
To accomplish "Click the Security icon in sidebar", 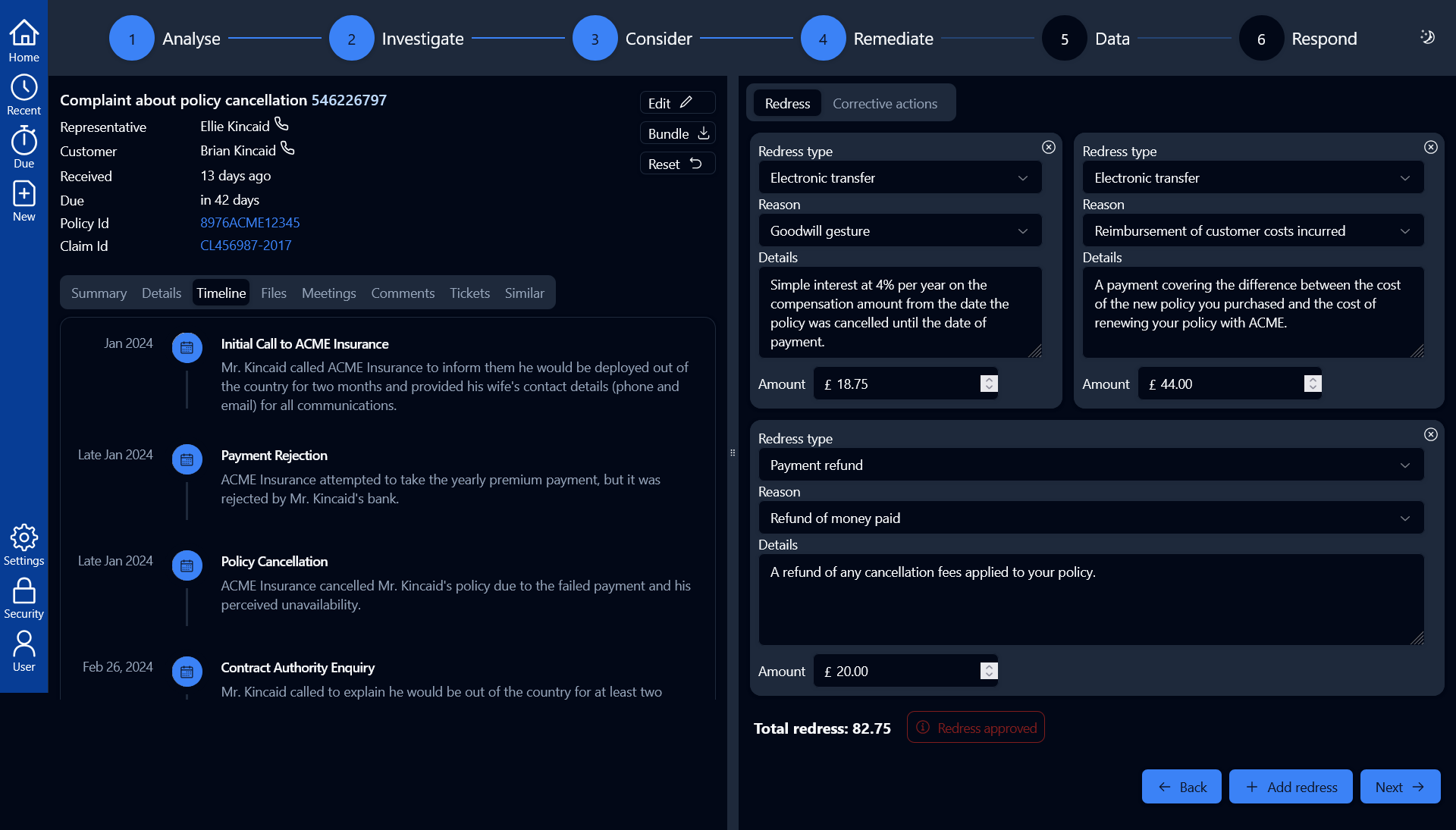I will pyautogui.click(x=24, y=592).
